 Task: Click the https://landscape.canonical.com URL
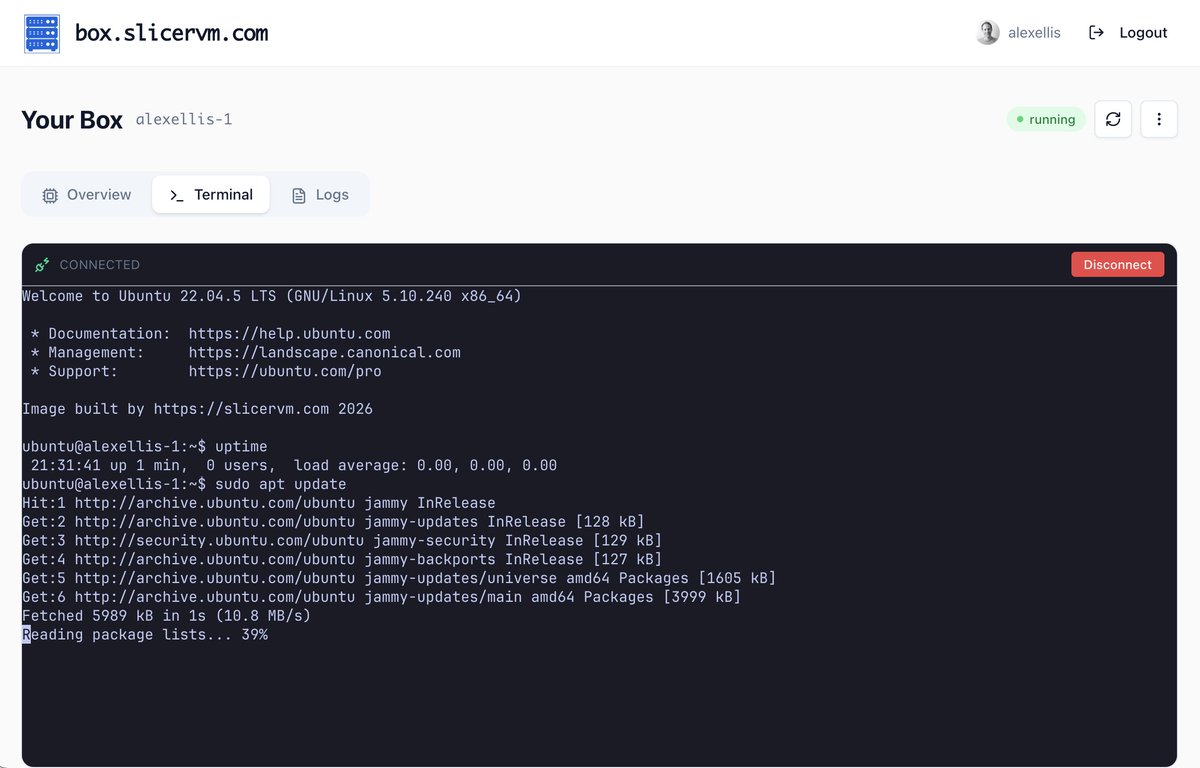325,353
